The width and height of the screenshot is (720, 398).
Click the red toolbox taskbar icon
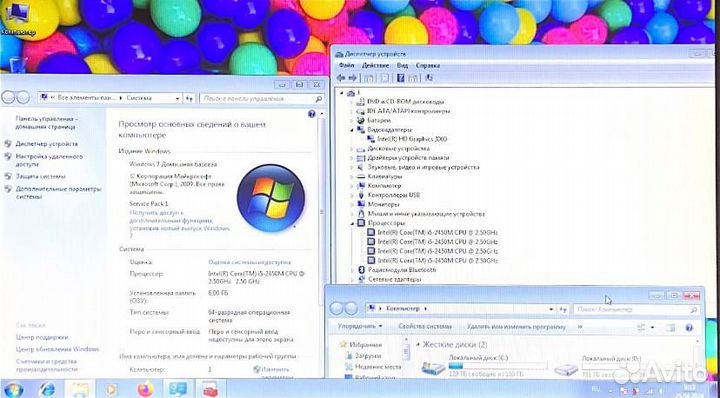click(x=211, y=389)
